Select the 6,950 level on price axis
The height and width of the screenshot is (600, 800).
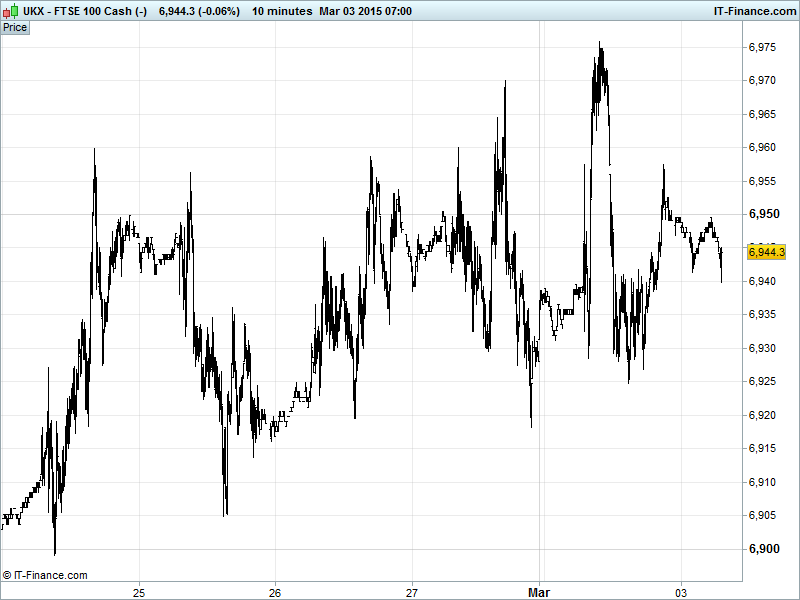click(765, 214)
